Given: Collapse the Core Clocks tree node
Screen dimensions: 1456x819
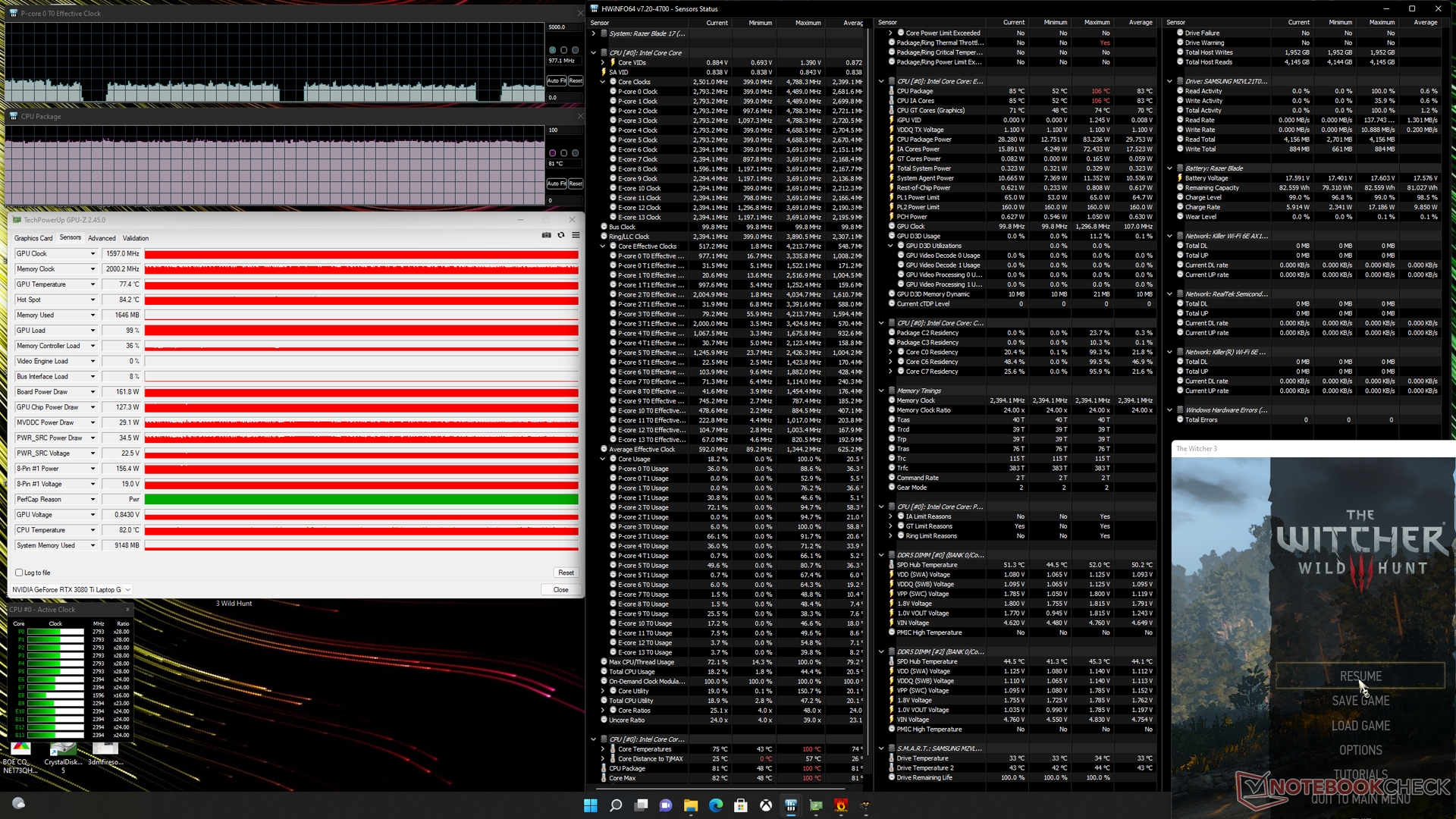Looking at the screenshot, I should (603, 82).
